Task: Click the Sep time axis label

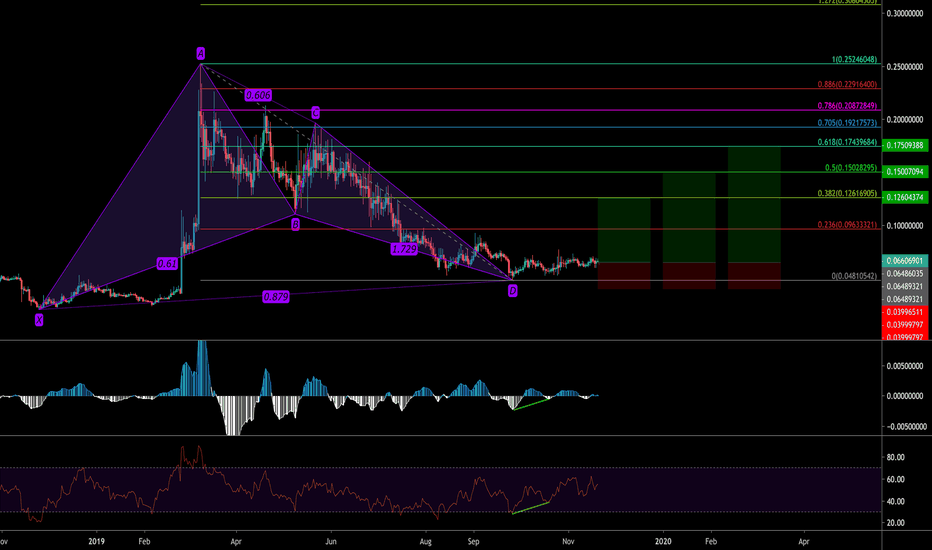Action: coord(473,542)
